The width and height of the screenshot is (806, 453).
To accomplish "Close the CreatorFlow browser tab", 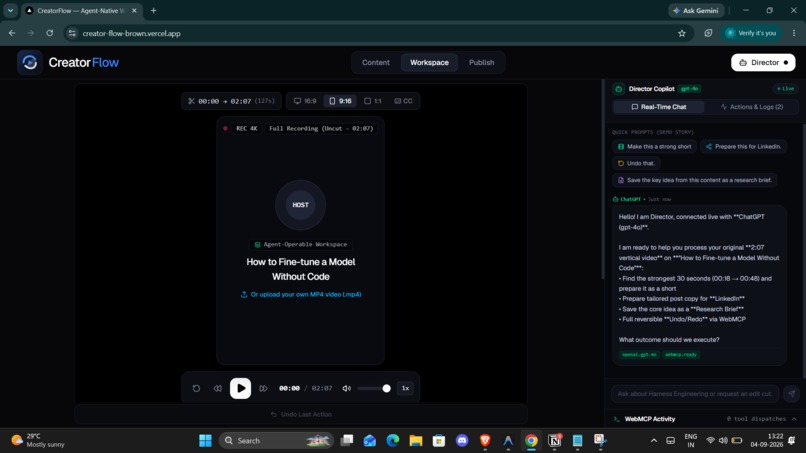I will click(134, 10).
